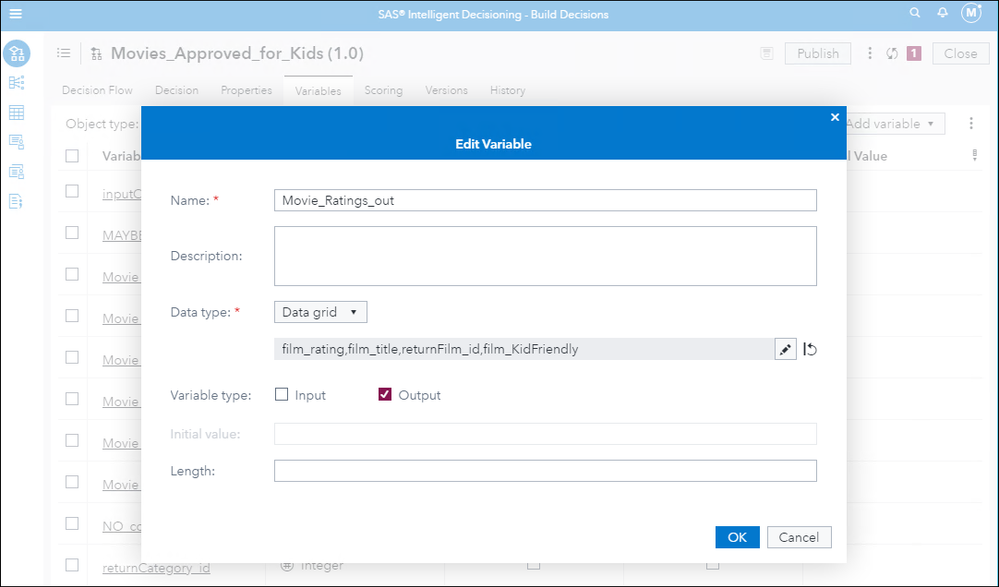
Task: Cancel the Edit Variable dialog
Action: (799, 537)
